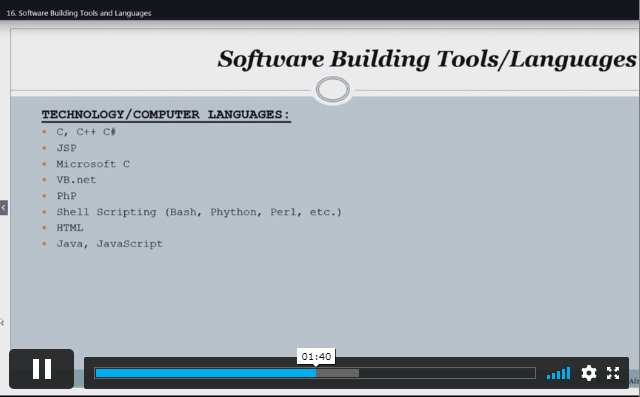This screenshot has height=397, width=640.
Task: Click the grey buffered section of the timeline
Action: [338, 373]
